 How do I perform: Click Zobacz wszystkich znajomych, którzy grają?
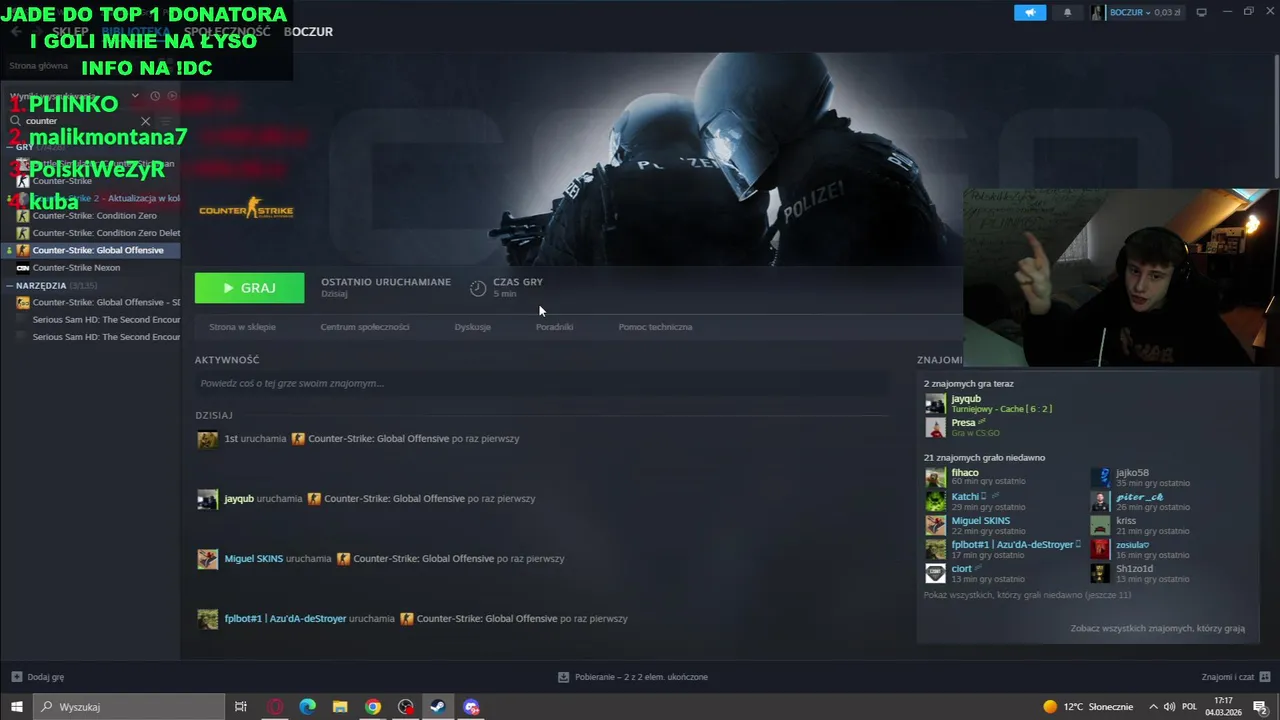click(1157, 629)
